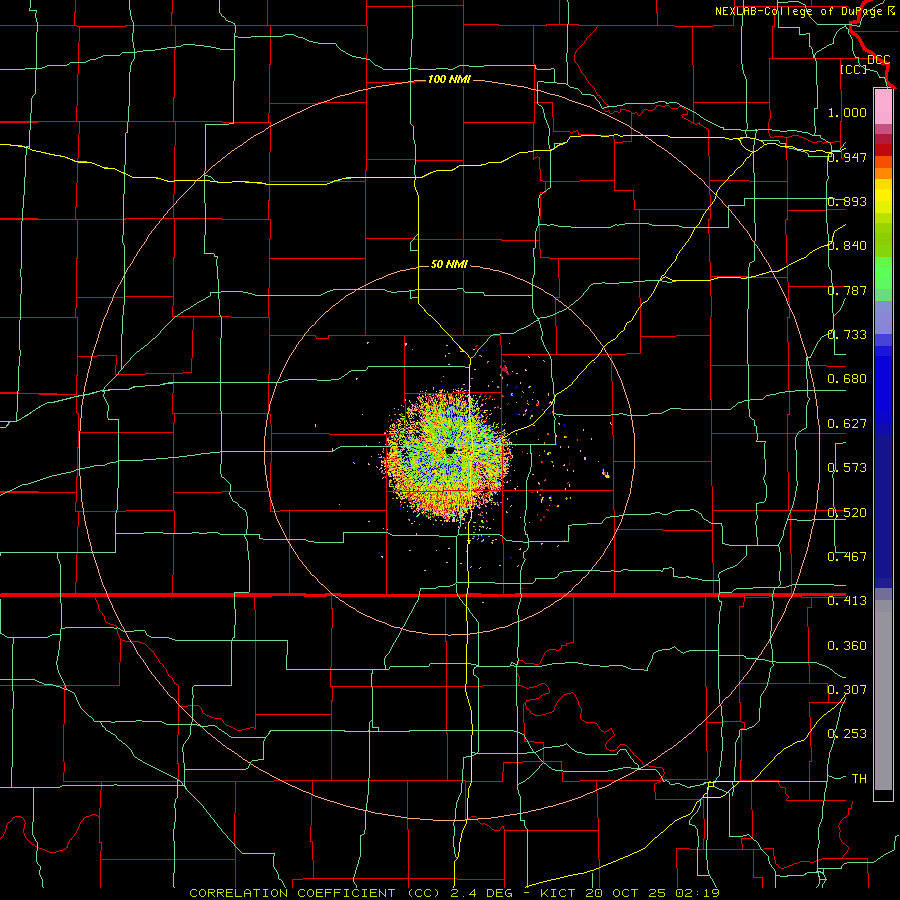This screenshot has height=900, width=900.
Task: Click the "DCC" legend title
Action: [878, 60]
